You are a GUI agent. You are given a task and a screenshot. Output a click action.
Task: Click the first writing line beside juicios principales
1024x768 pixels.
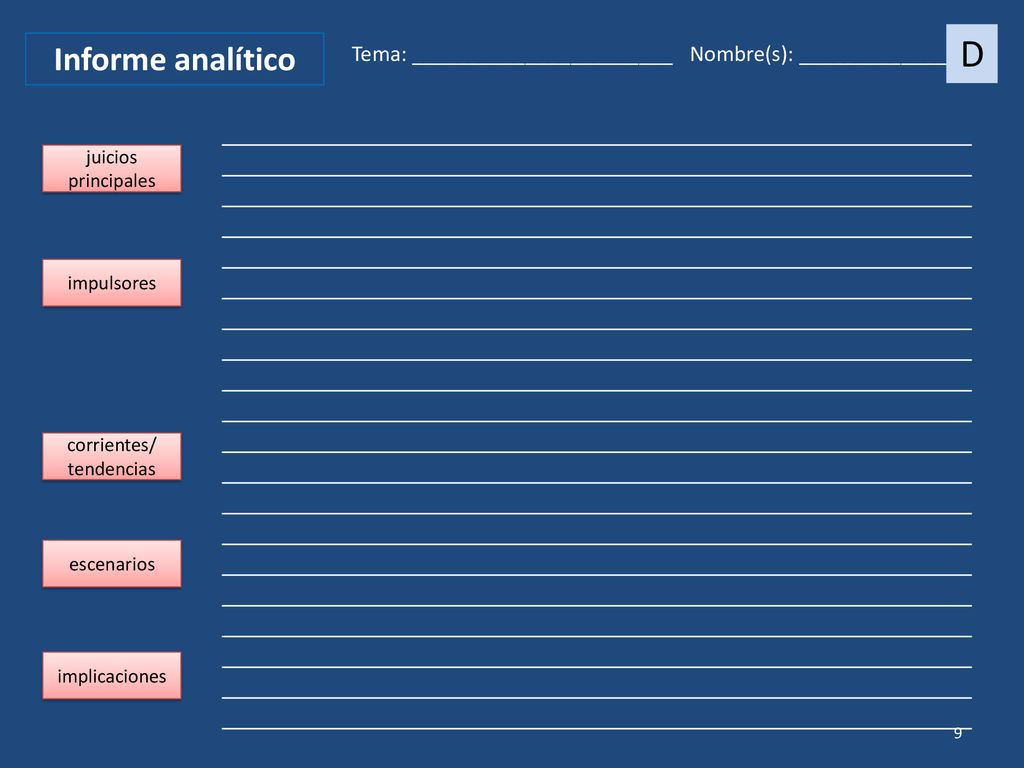point(597,144)
